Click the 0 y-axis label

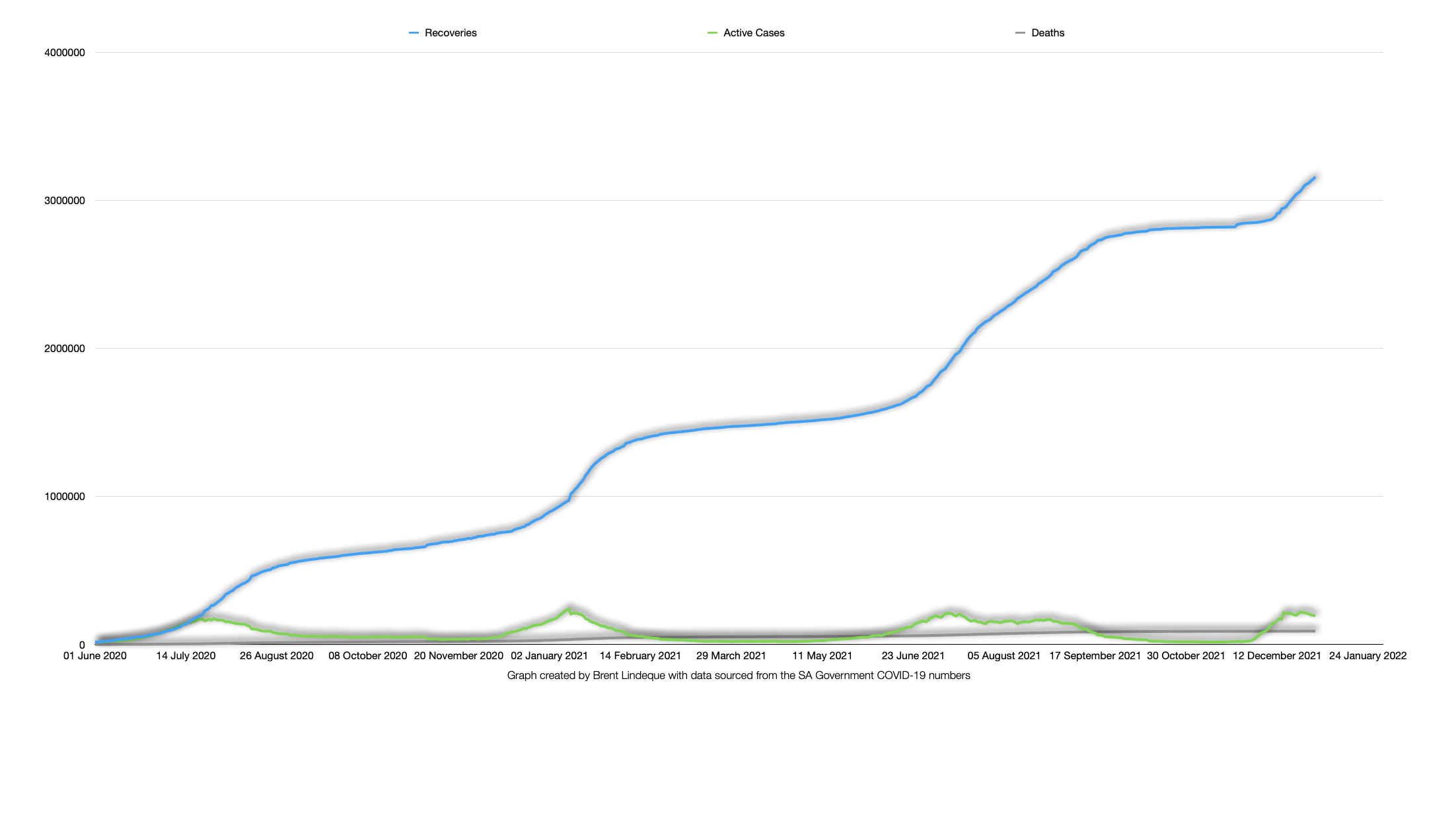[x=82, y=645]
